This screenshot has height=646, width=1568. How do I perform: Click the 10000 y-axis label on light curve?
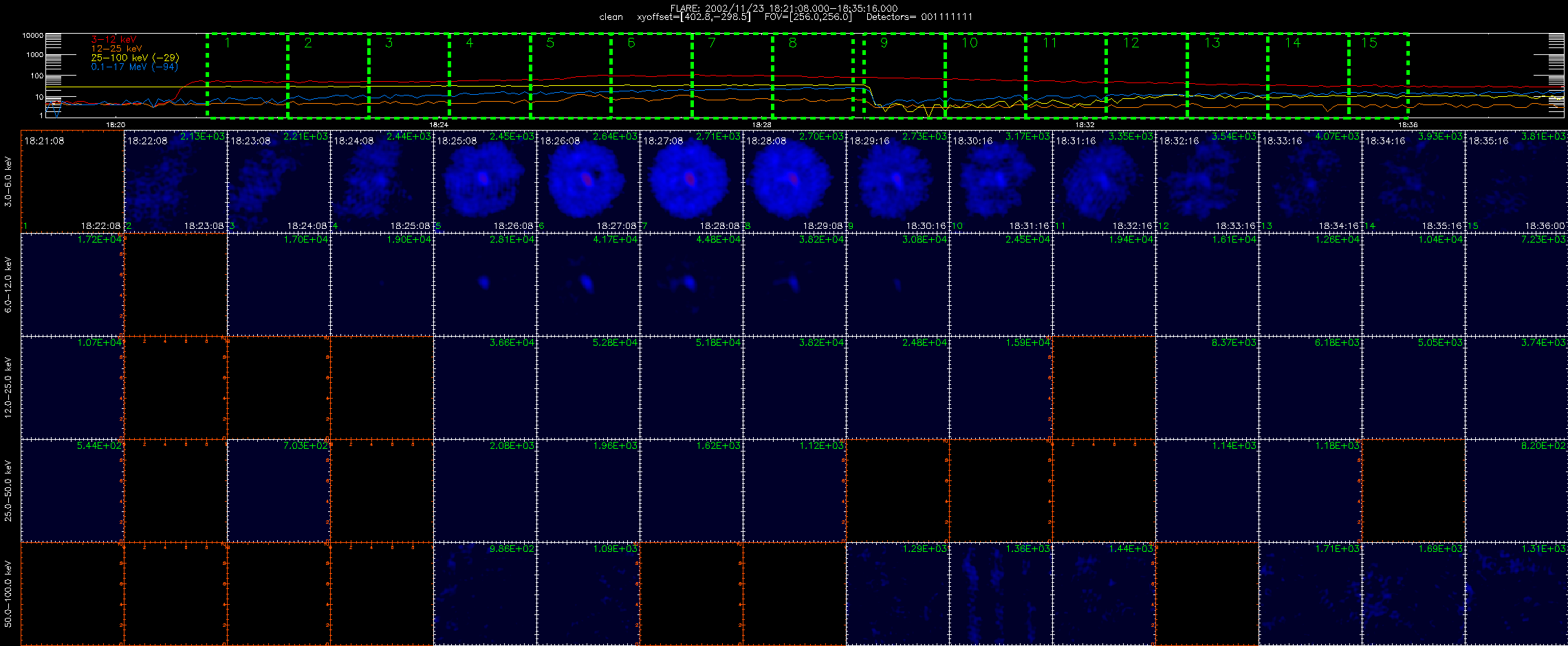(x=32, y=35)
